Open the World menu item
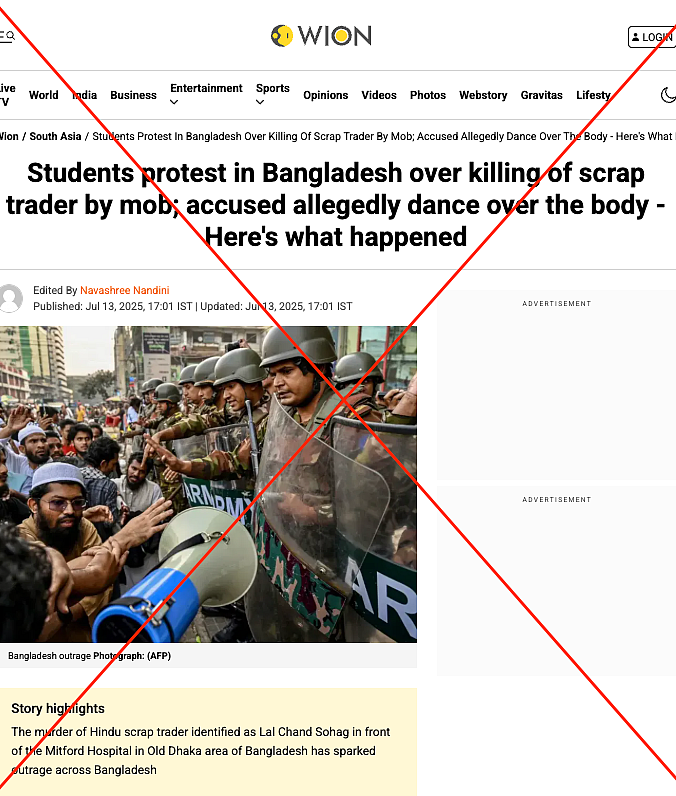The height and width of the screenshot is (796, 676). point(44,95)
